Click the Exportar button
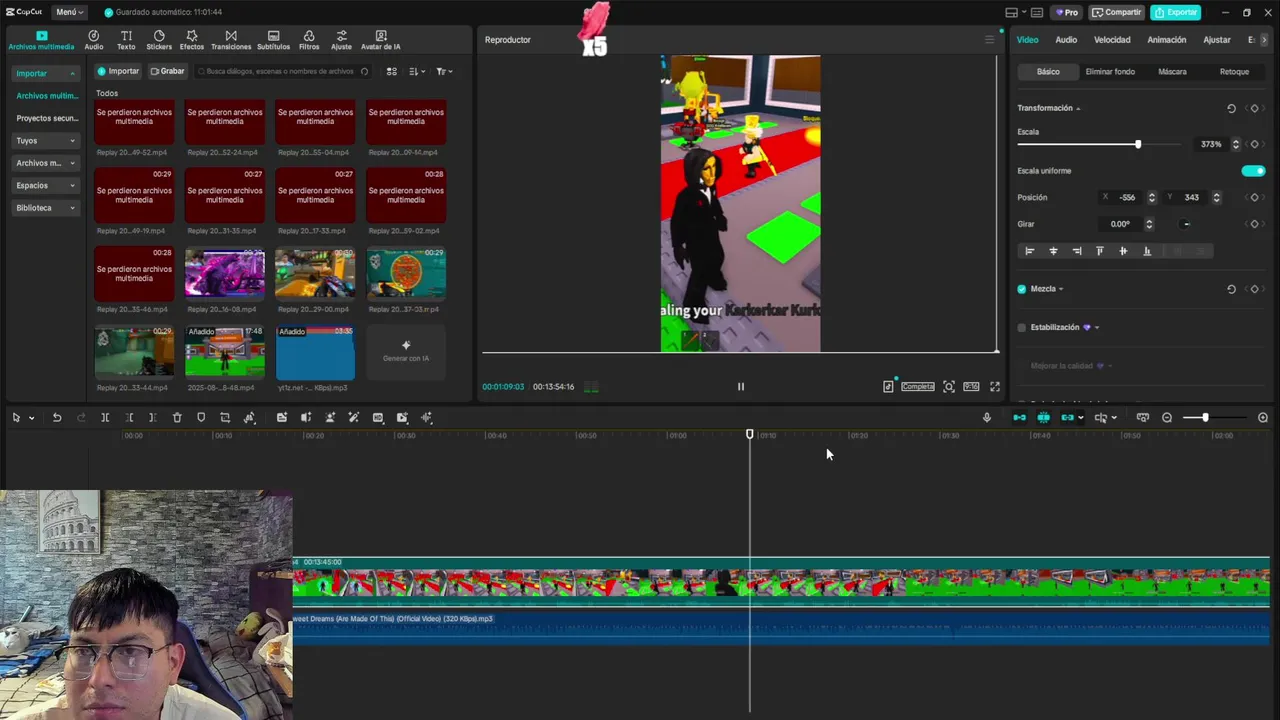This screenshot has width=1280, height=720. 1176,12
